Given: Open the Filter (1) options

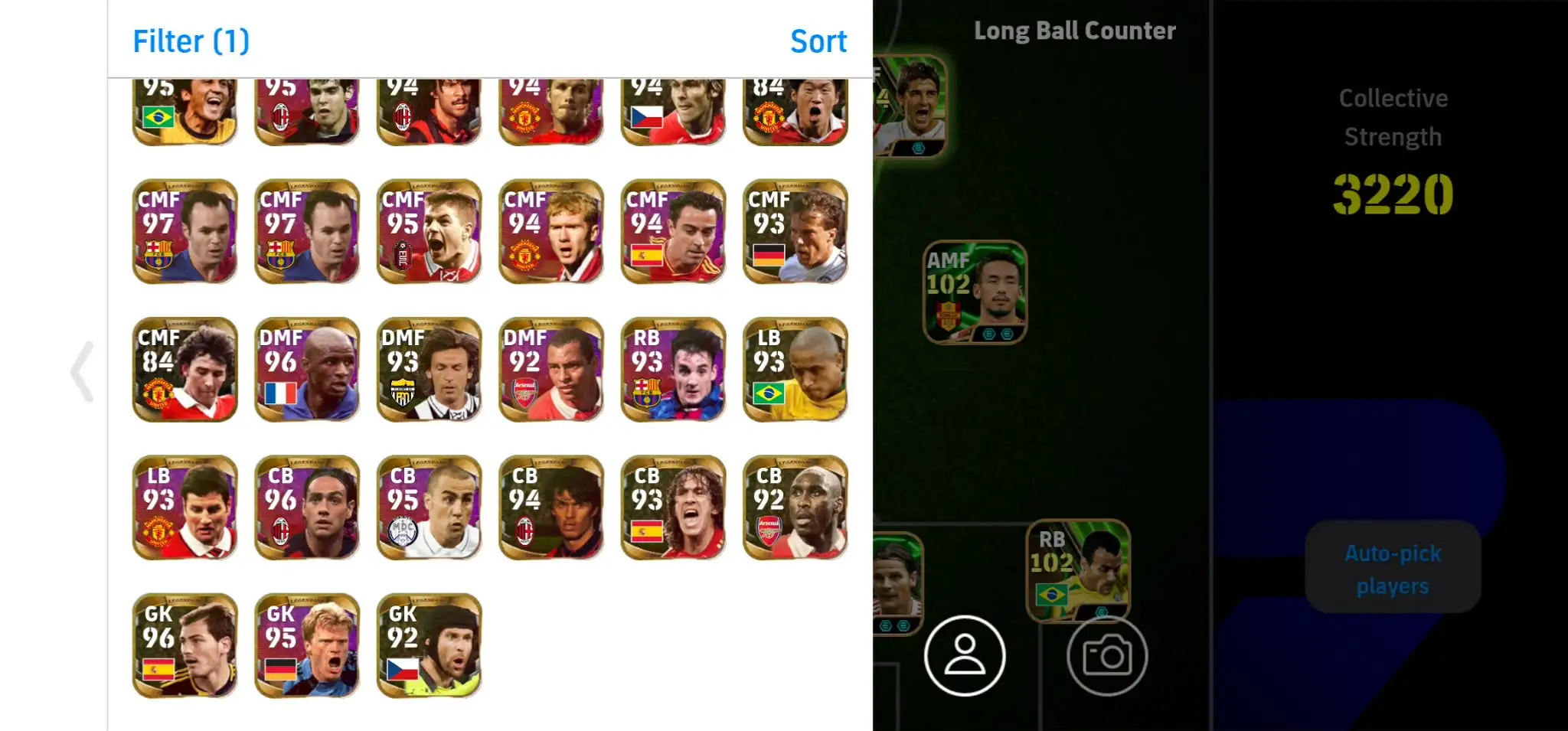Looking at the screenshot, I should (x=191, y=41).
